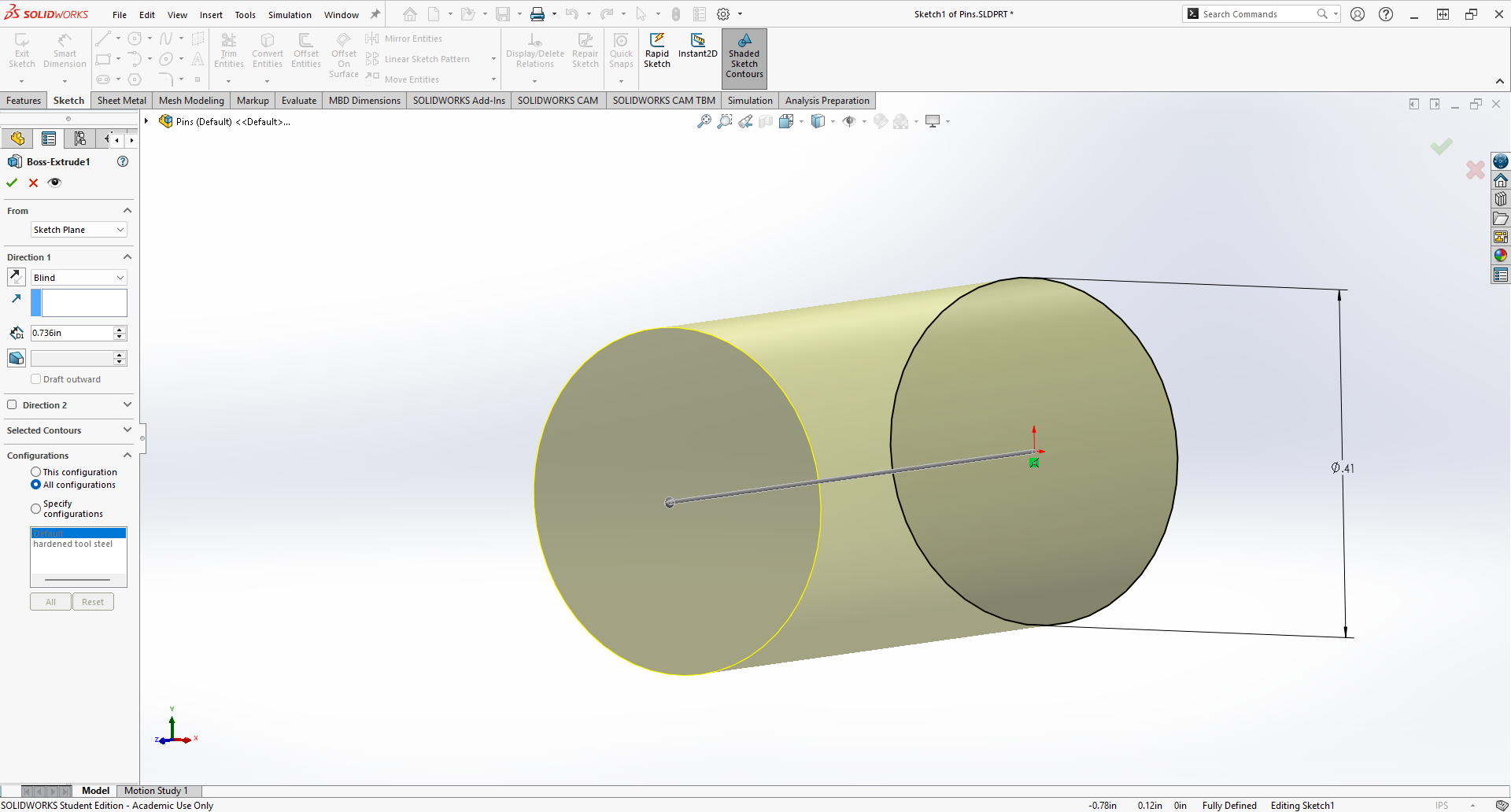Enable the Direction 2 checkbox
Screen dimensions: 1511x812
coord(12,405)
